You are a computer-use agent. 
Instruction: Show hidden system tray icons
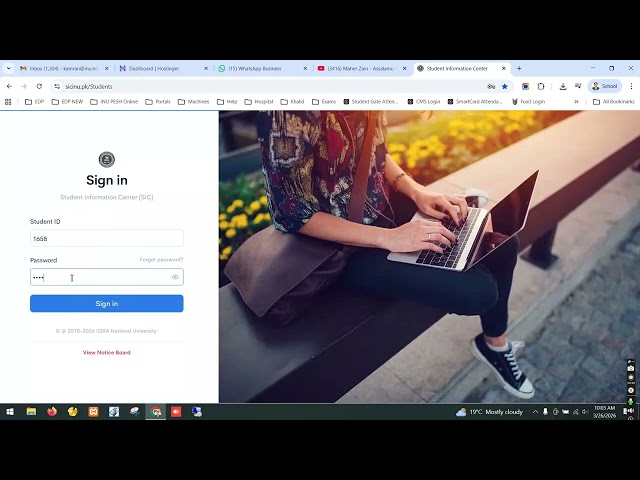[x=535, y=412]
